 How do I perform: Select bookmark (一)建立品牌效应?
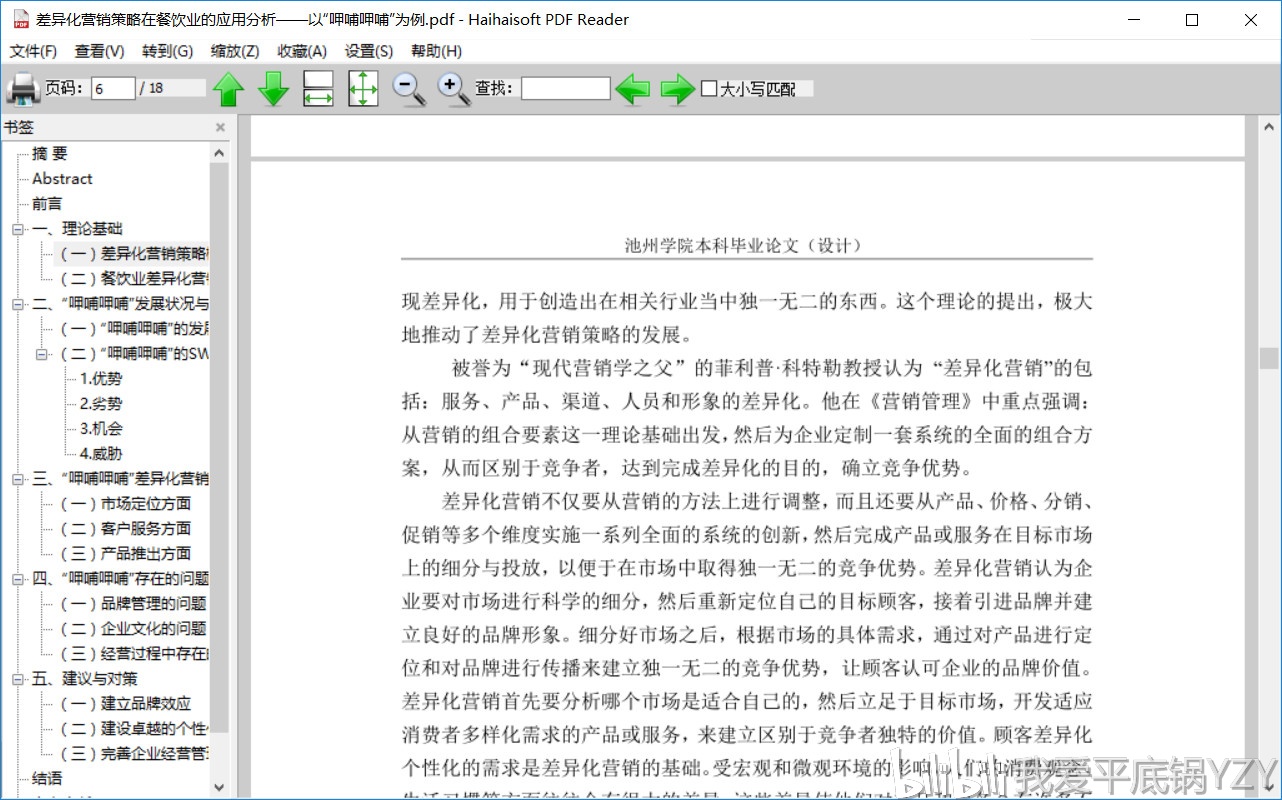[126, 704]
